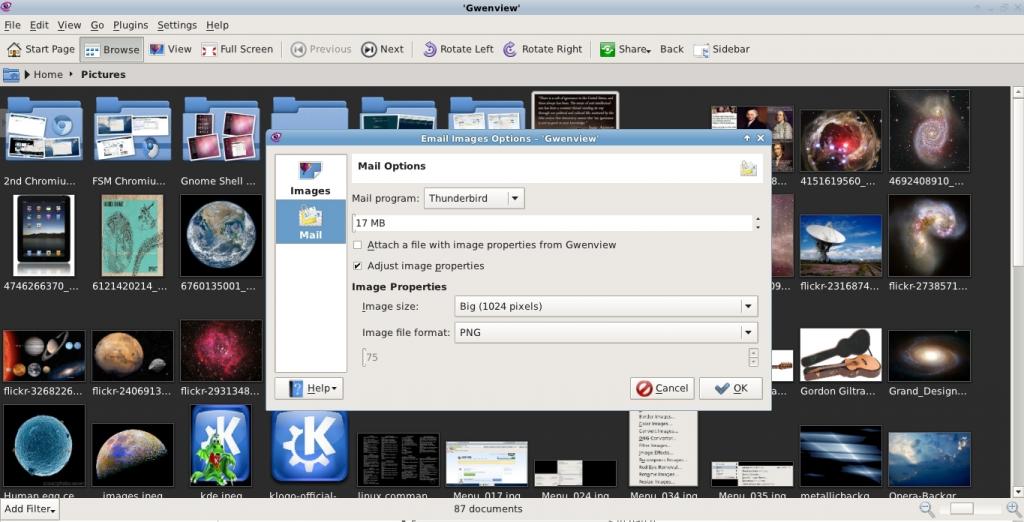Rotate the image right
1024x522 pixels.
pos(543,49)
